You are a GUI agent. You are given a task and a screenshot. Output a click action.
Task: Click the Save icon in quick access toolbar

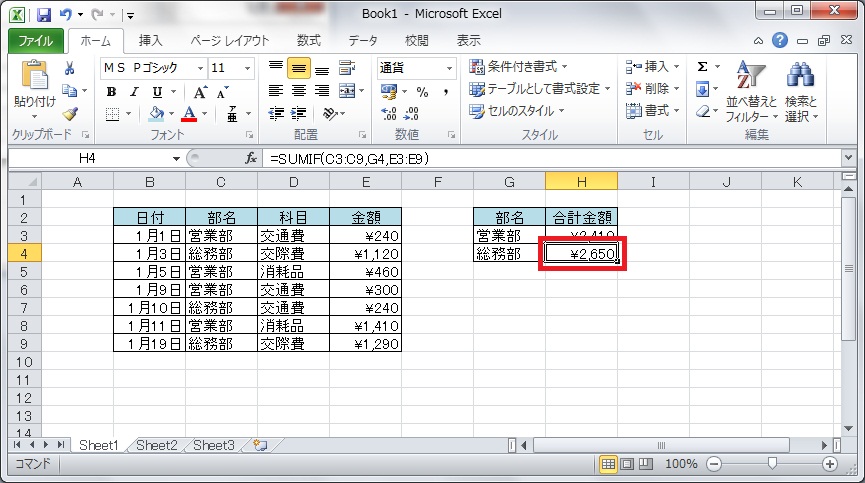tap(44, 14)
